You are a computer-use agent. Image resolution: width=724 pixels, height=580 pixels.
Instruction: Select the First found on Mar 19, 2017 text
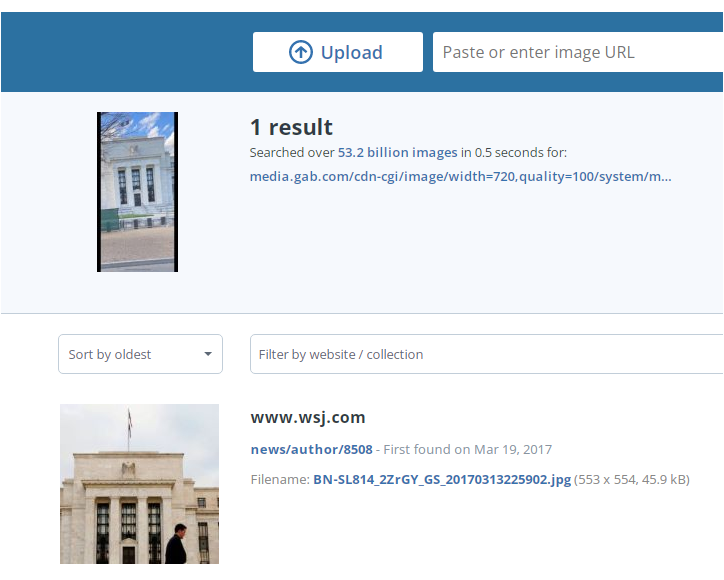tap(468, 449)
